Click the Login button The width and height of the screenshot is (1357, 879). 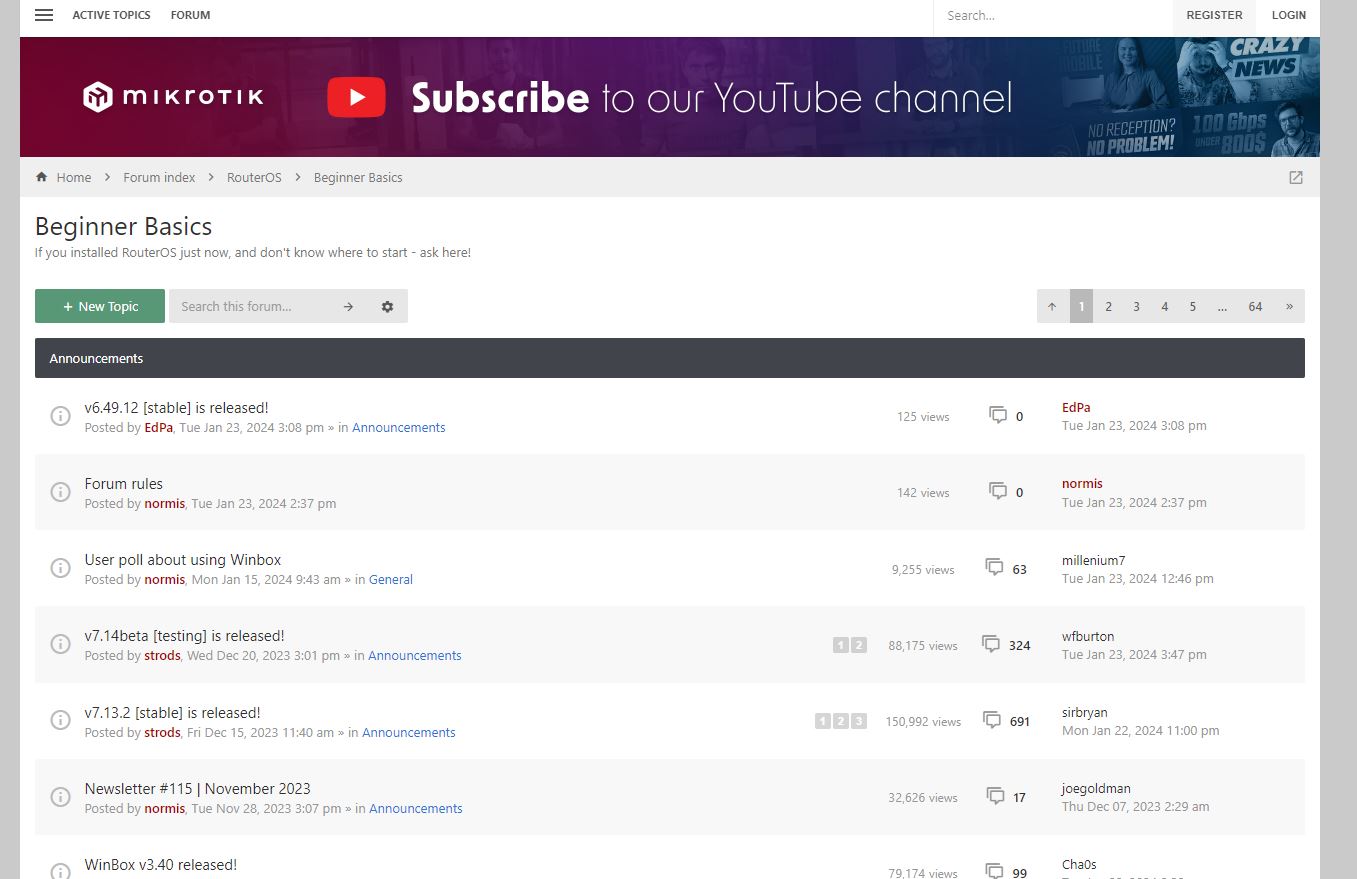coord(1289,15)
